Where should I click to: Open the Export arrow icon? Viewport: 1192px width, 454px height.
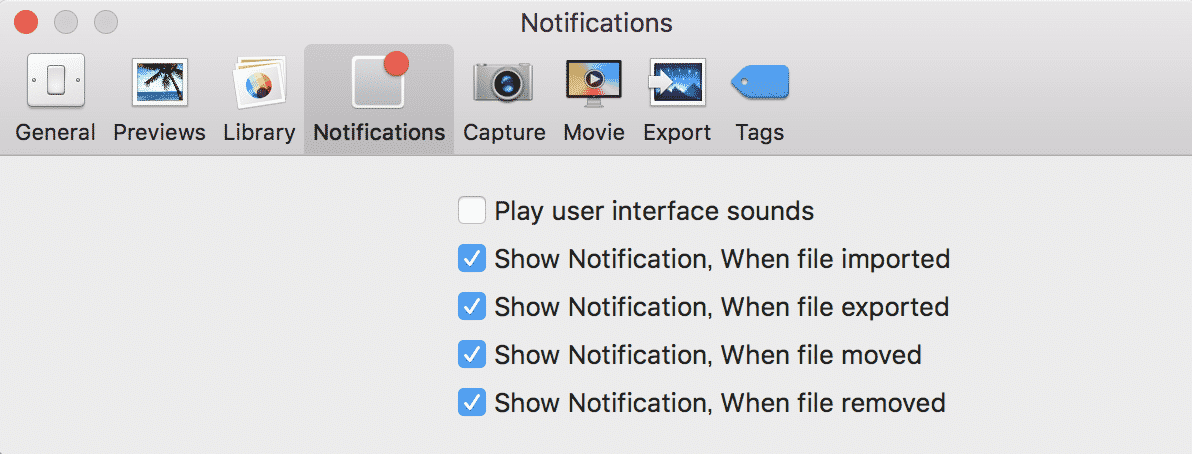click(677, 81)
